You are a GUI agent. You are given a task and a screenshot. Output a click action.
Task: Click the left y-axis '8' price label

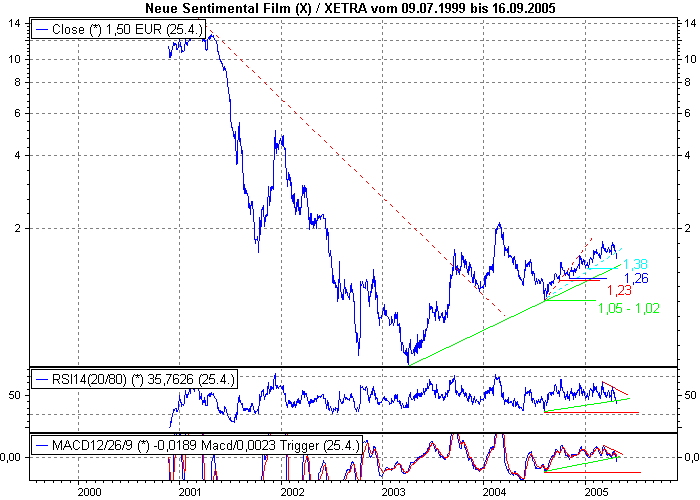[17, 82]
